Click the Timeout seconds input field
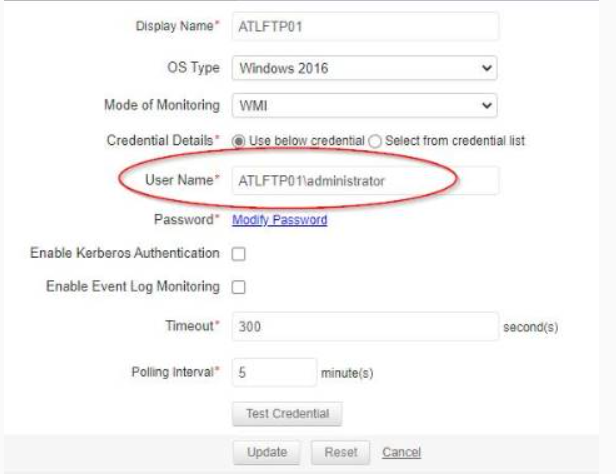This screenshot has height=474, width=616. [364, 327]
